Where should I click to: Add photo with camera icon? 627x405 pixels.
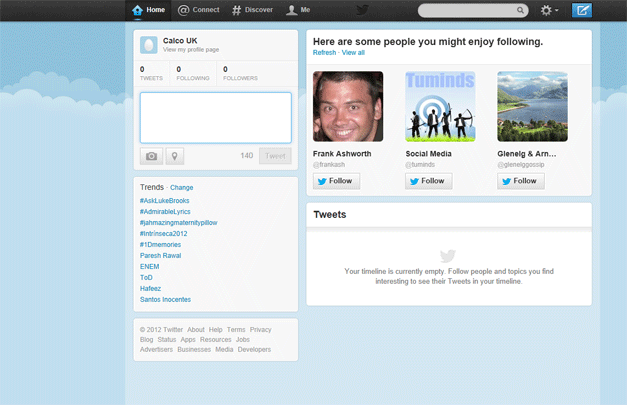pos(151,156)
